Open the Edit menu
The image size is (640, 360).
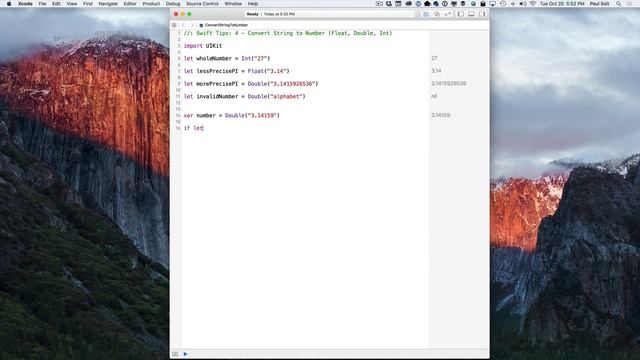56,4
